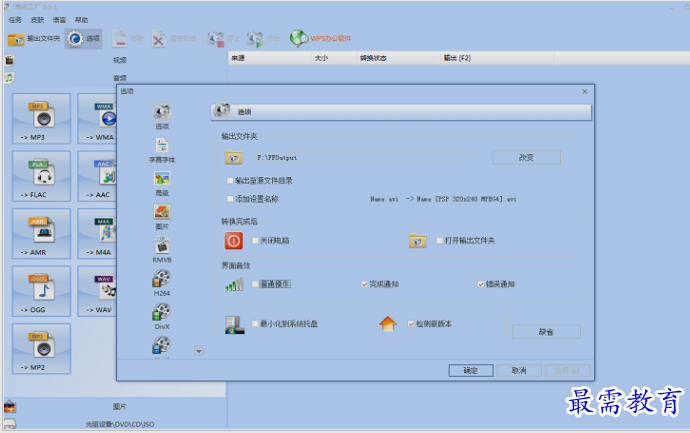The height and width of the screenshot is (433, 690).
Task: Click the 转换状态 column header
Action: pos(398,58)
